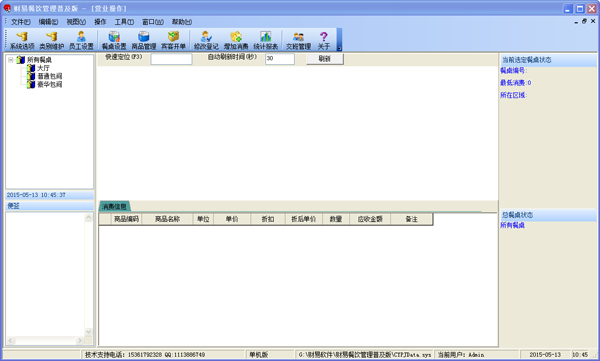Click the app icon in title bar
600x361 pixels.
pos(7,8)
